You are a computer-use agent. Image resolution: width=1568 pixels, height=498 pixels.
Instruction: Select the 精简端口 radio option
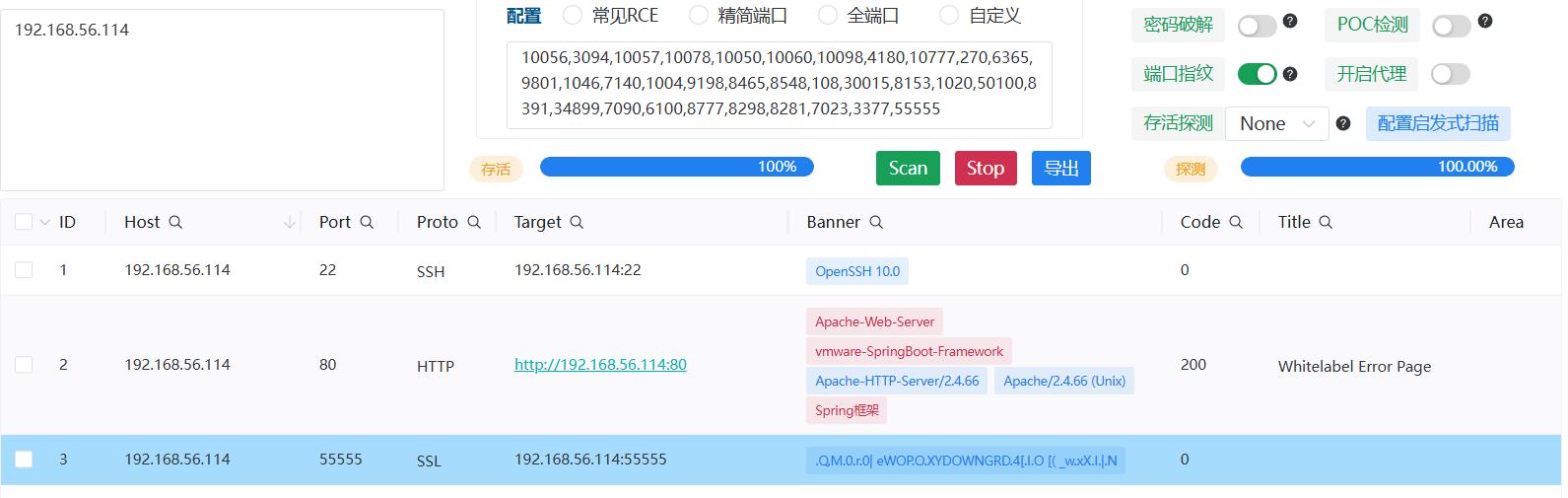(699, 15)
